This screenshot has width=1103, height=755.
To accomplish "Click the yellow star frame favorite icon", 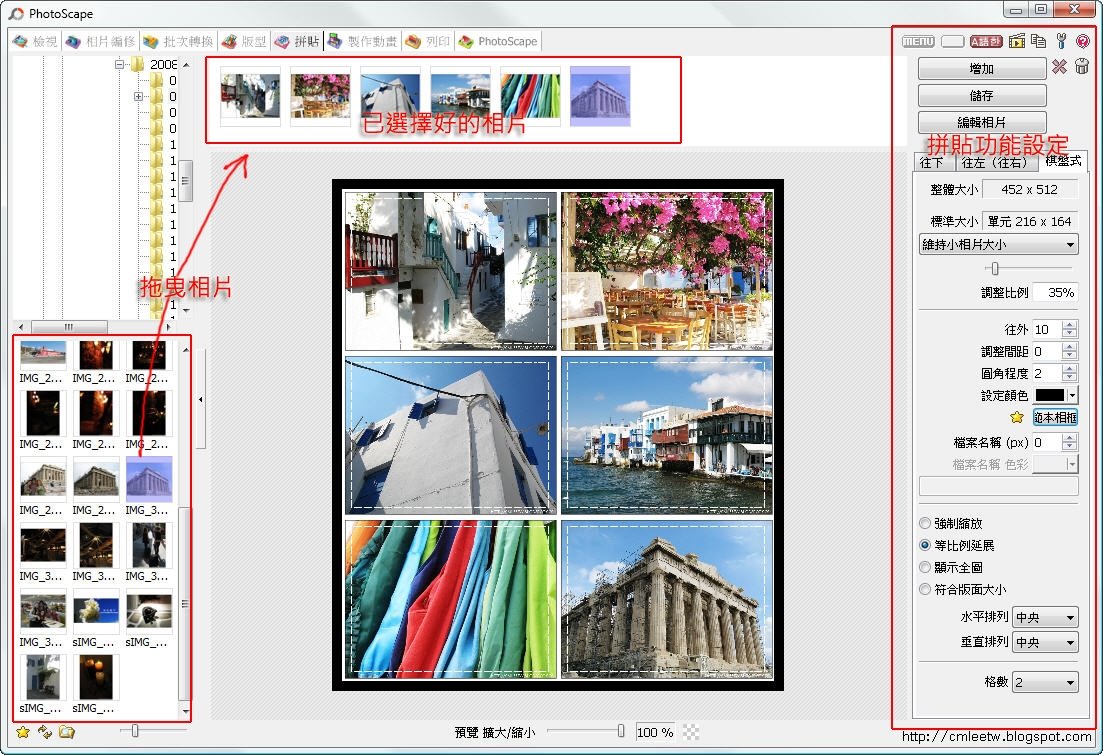I will coord(1016,417).
